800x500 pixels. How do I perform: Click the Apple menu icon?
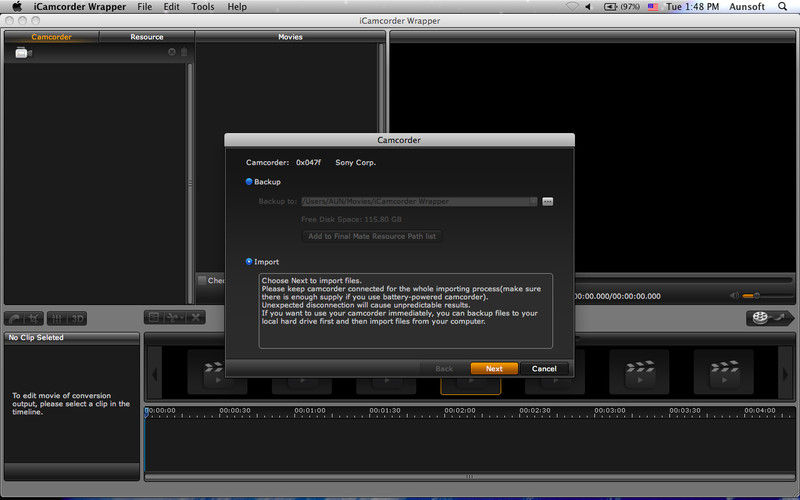coord(16,7)
